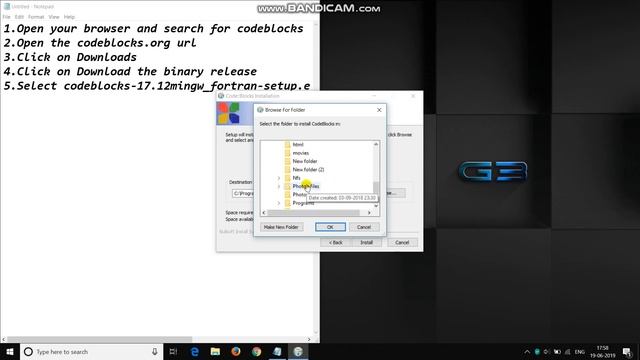Click network signal icon in tray

pos(567,352)
